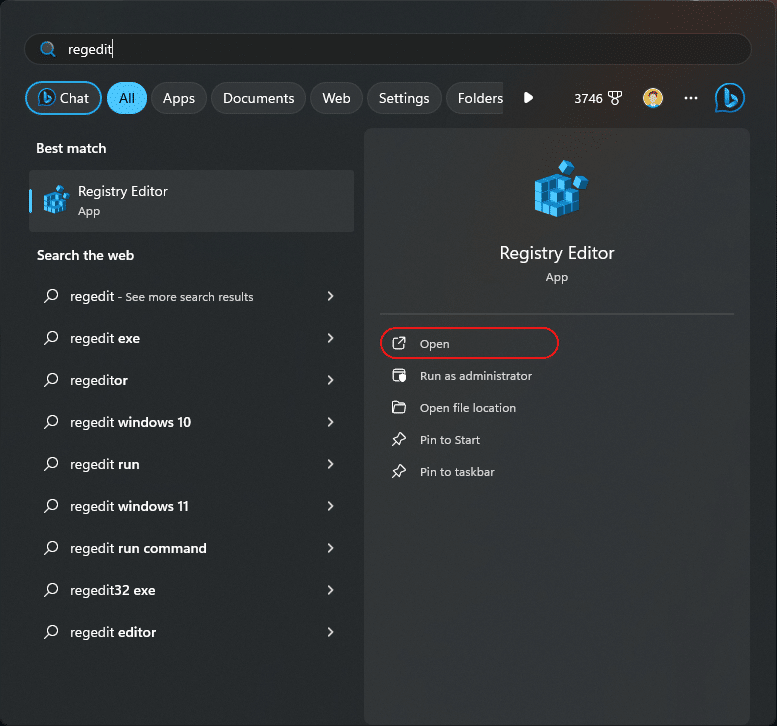Click the regedit search input field
Image resolution: width=777 pixels, height=726 pixels.
pos(388,49)
